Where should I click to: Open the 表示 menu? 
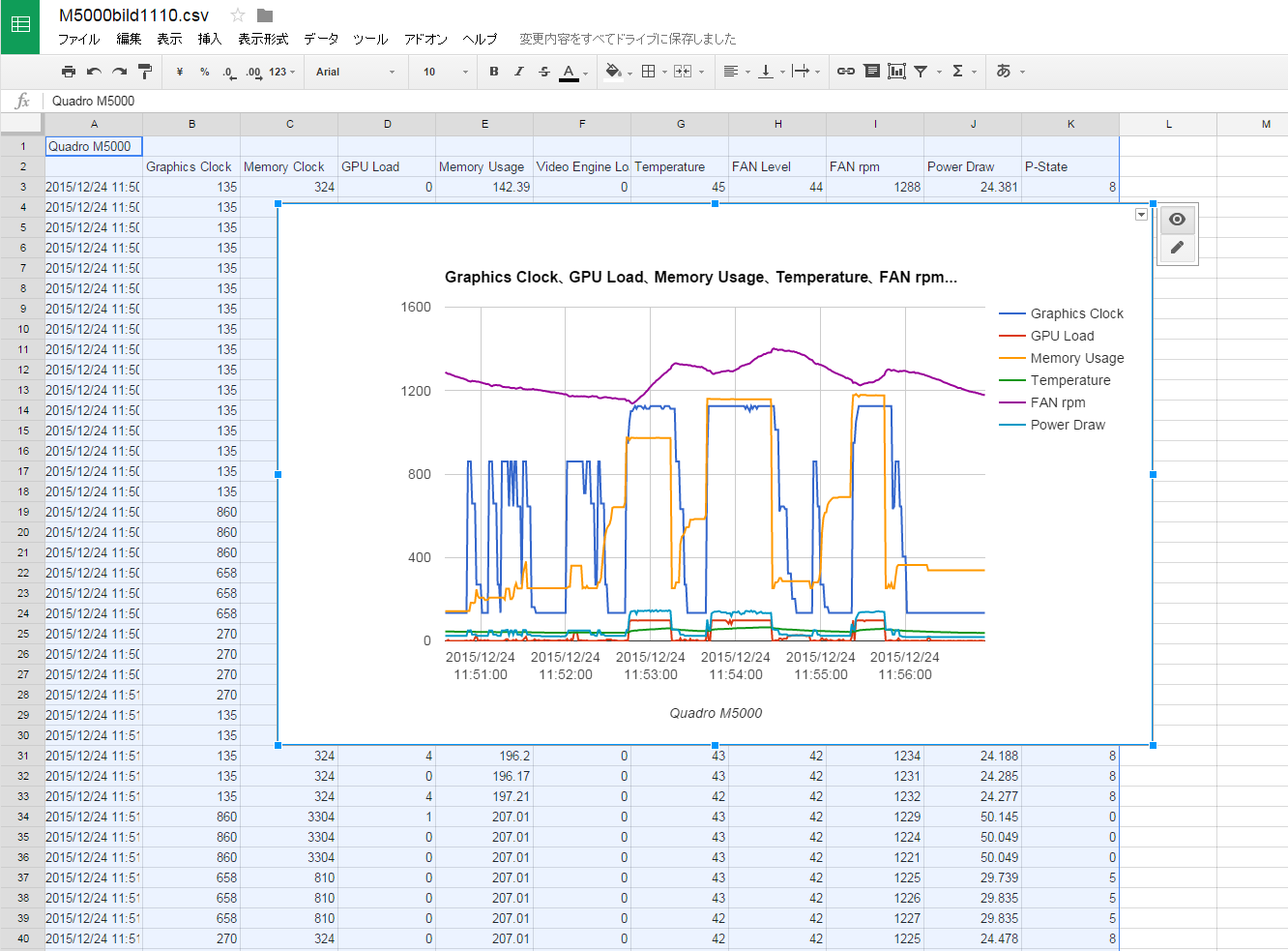click(170, 40)
